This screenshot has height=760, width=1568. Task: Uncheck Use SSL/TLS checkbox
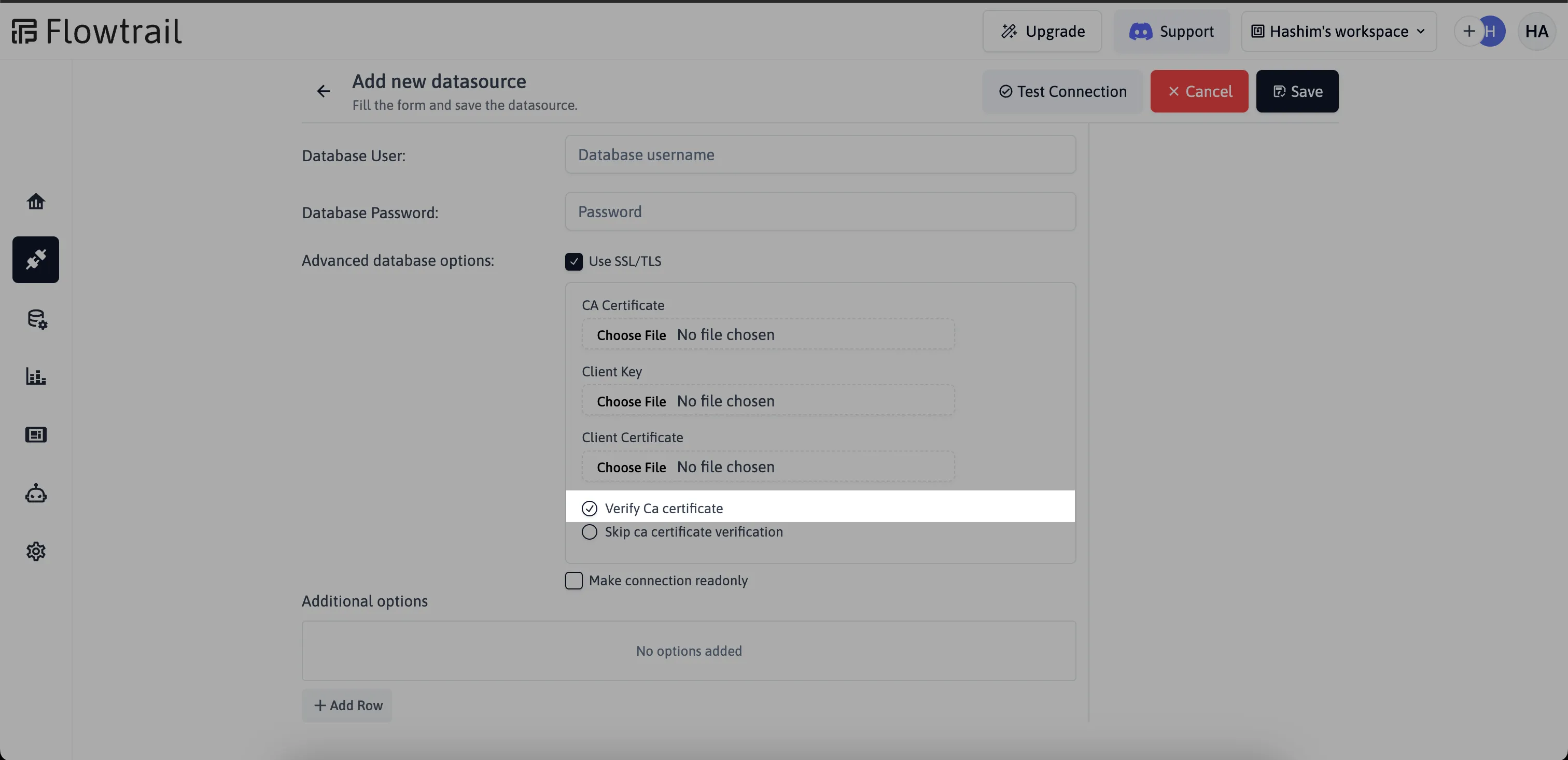[x=573, y=262]
